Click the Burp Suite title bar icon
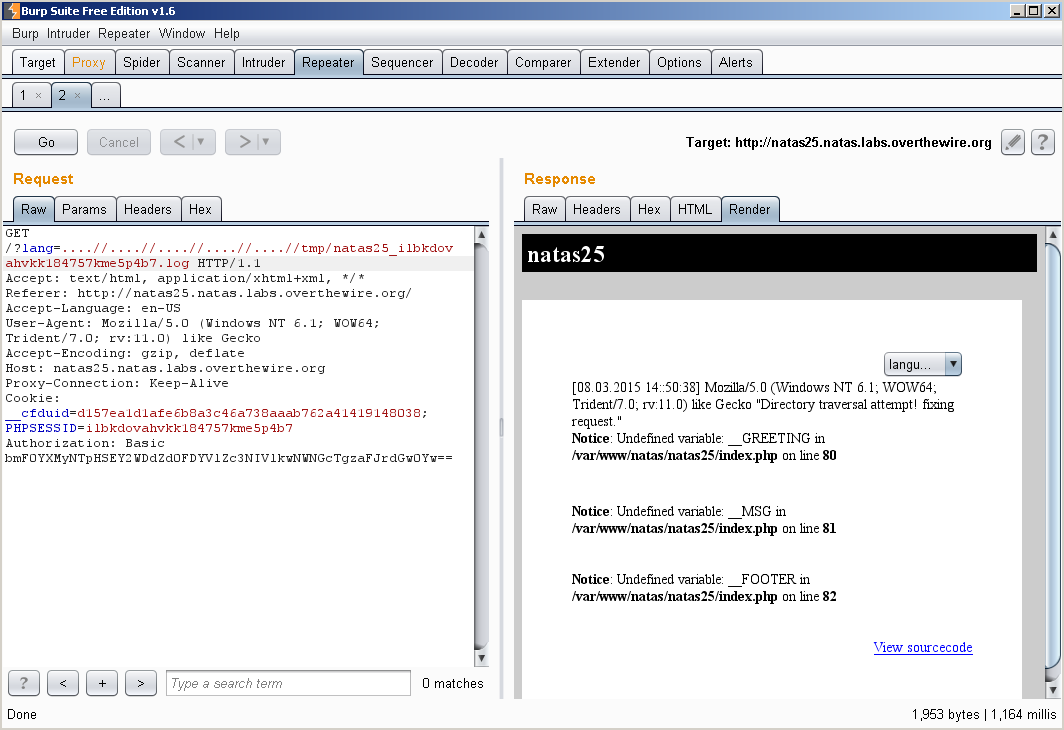 (x=12, y=10)
